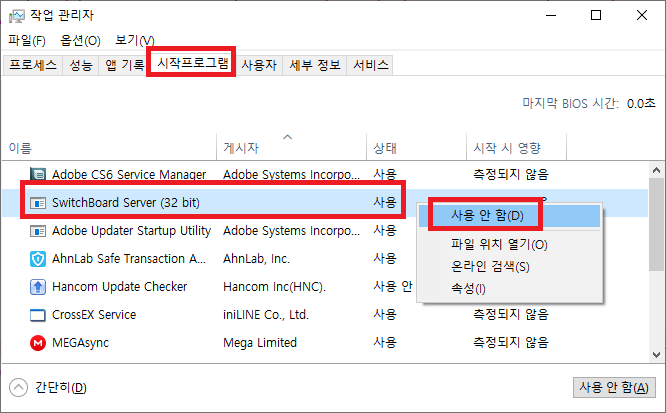This screenshot has width=666, height=413.
Task: Click the 측정되지 않음 cell in CrossEX row
Action: tap(511, 315)
